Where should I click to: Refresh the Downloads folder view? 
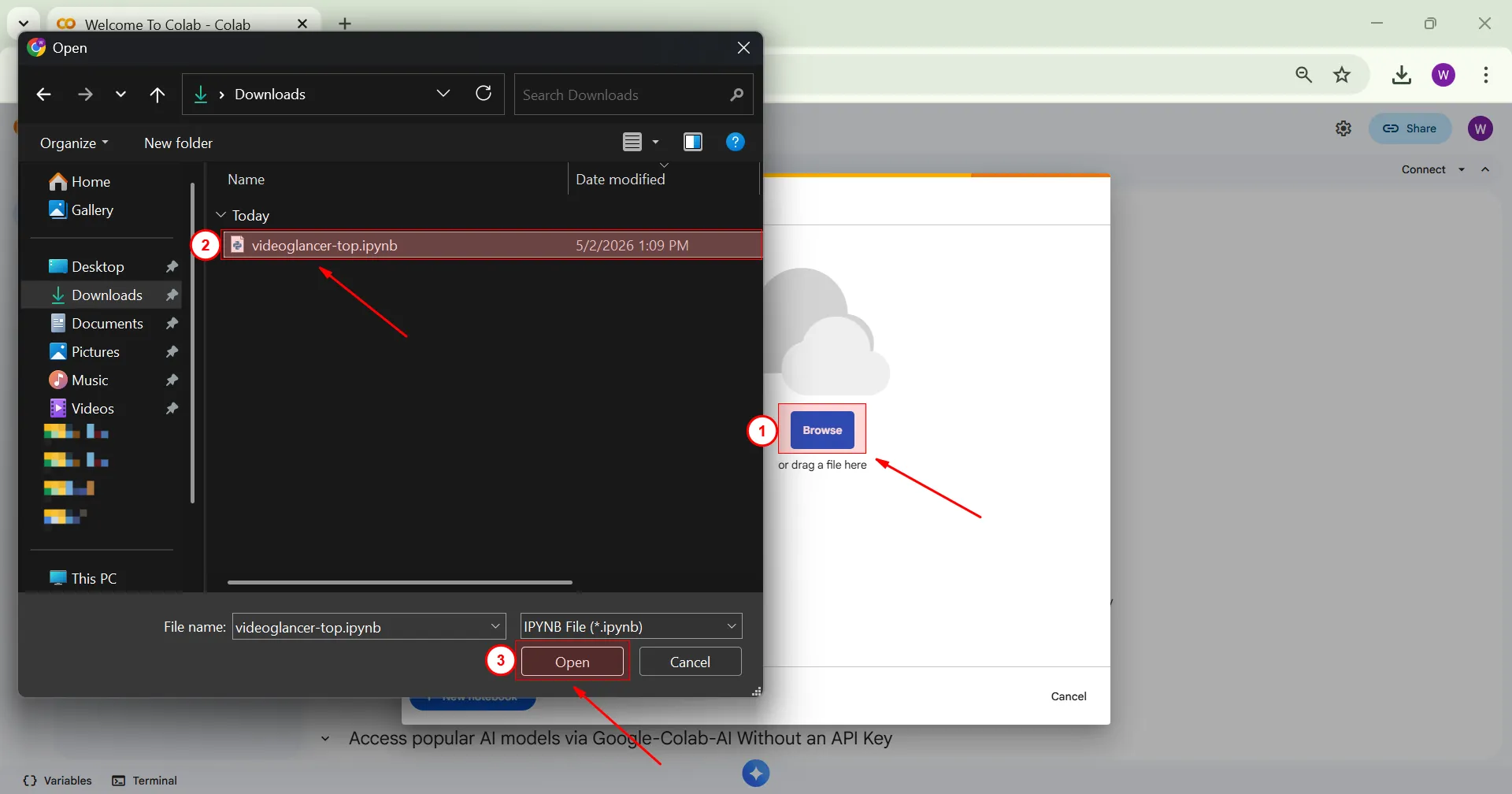[484, 94]
